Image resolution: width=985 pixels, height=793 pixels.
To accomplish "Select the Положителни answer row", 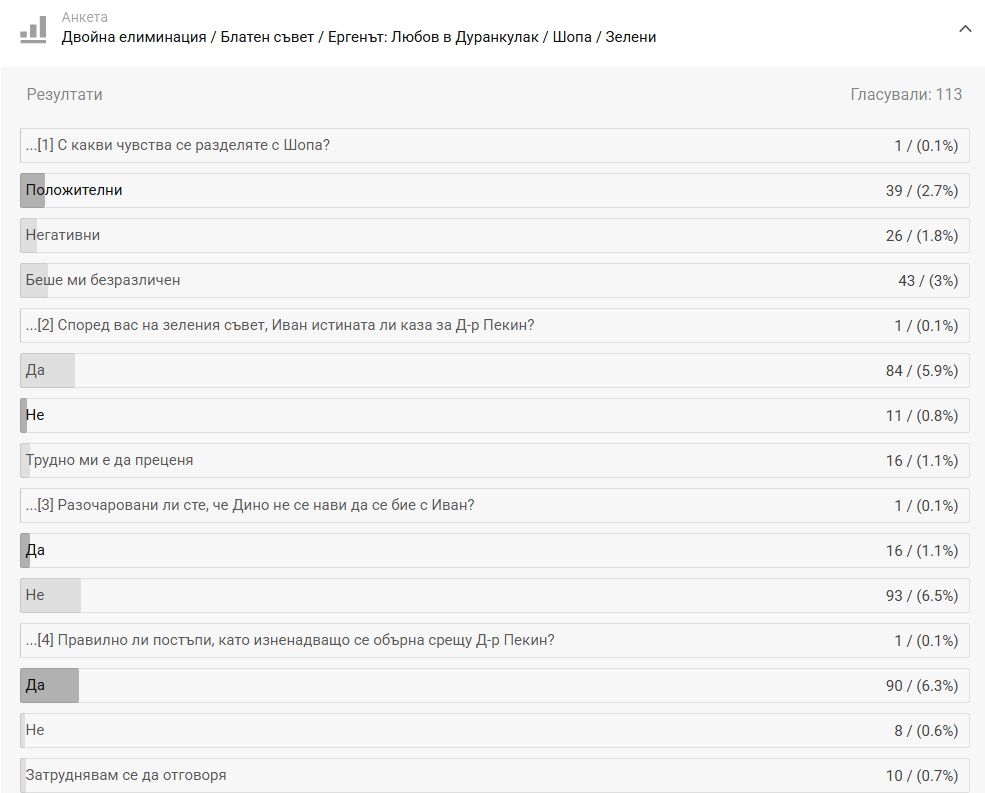I will (x=494, y=190).
